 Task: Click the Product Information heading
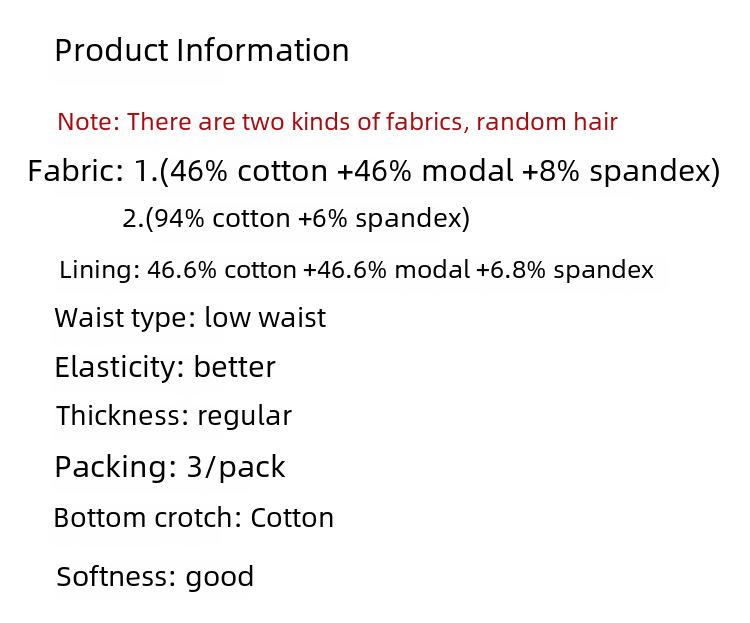pyautogui.click(x=202, y=50)
